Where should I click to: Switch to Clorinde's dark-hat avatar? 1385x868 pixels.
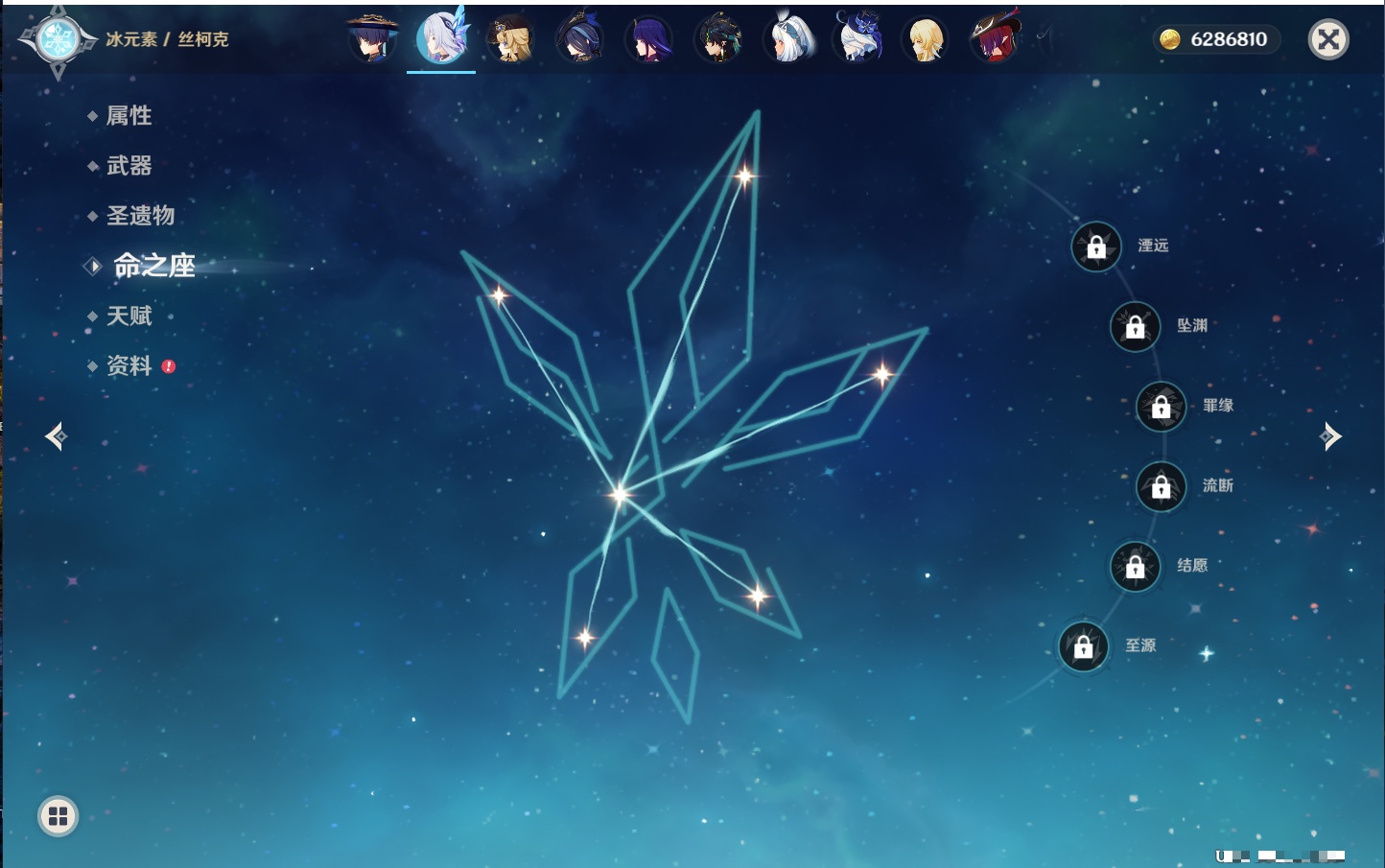click(x=579, y=38)
